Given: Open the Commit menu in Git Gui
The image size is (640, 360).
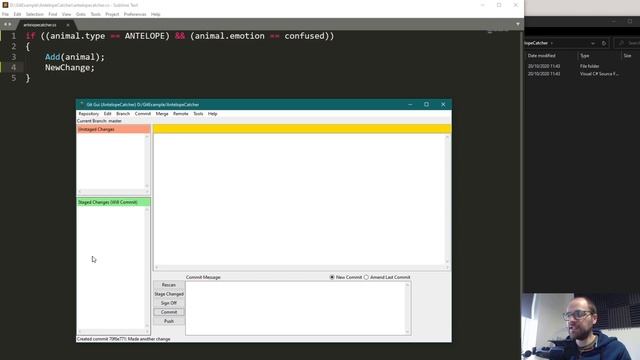Looking at the screenshot, I should (143, 114).
